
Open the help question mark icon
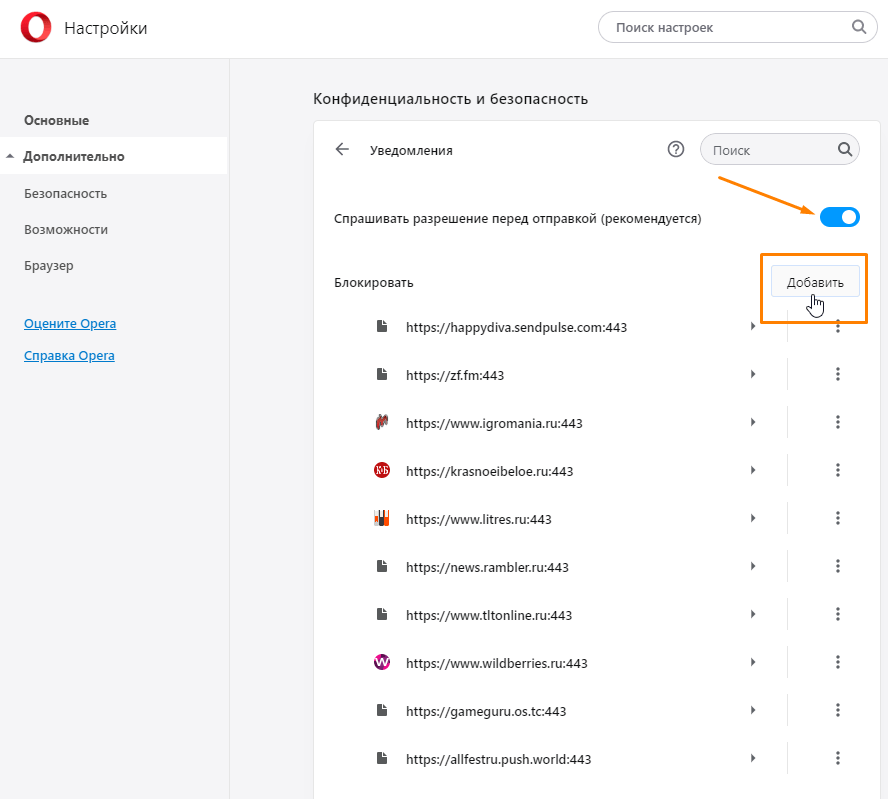tap(676, 150)
